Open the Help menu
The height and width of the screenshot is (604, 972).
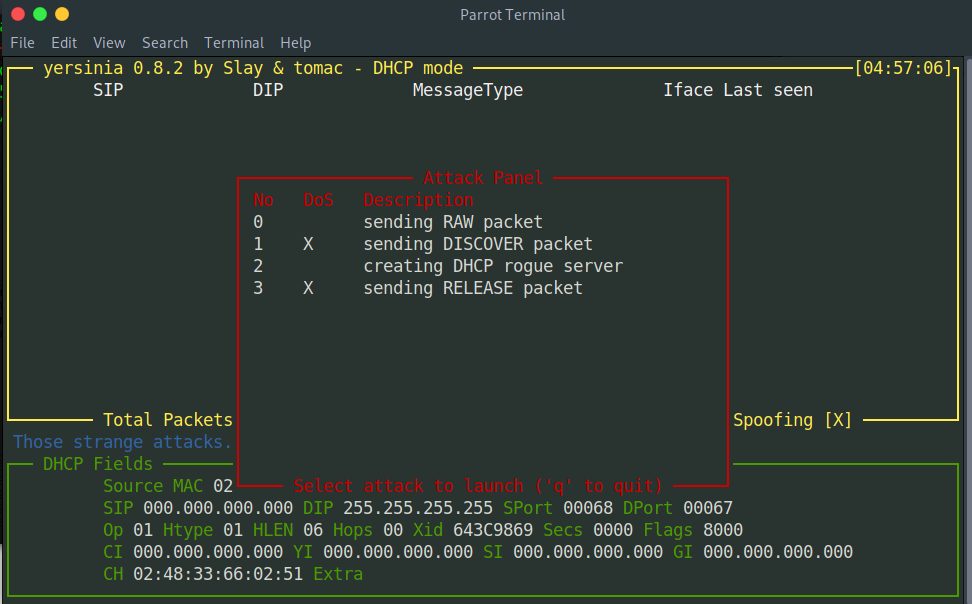coord(295,43)
